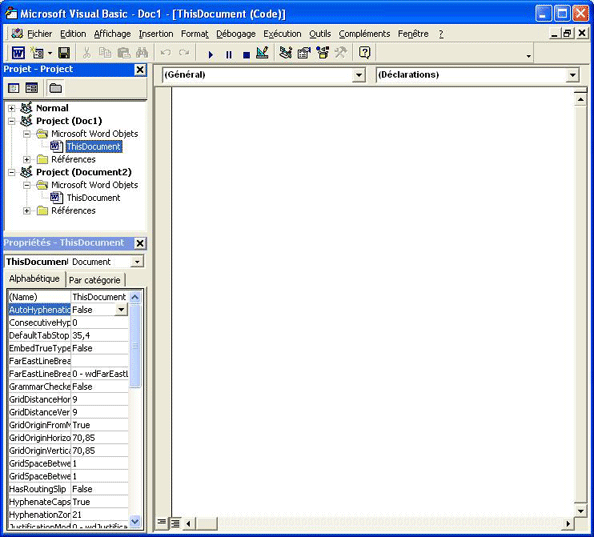
Task: Click the View Microsoft Word toolbar icon
Action: point(18,53)
